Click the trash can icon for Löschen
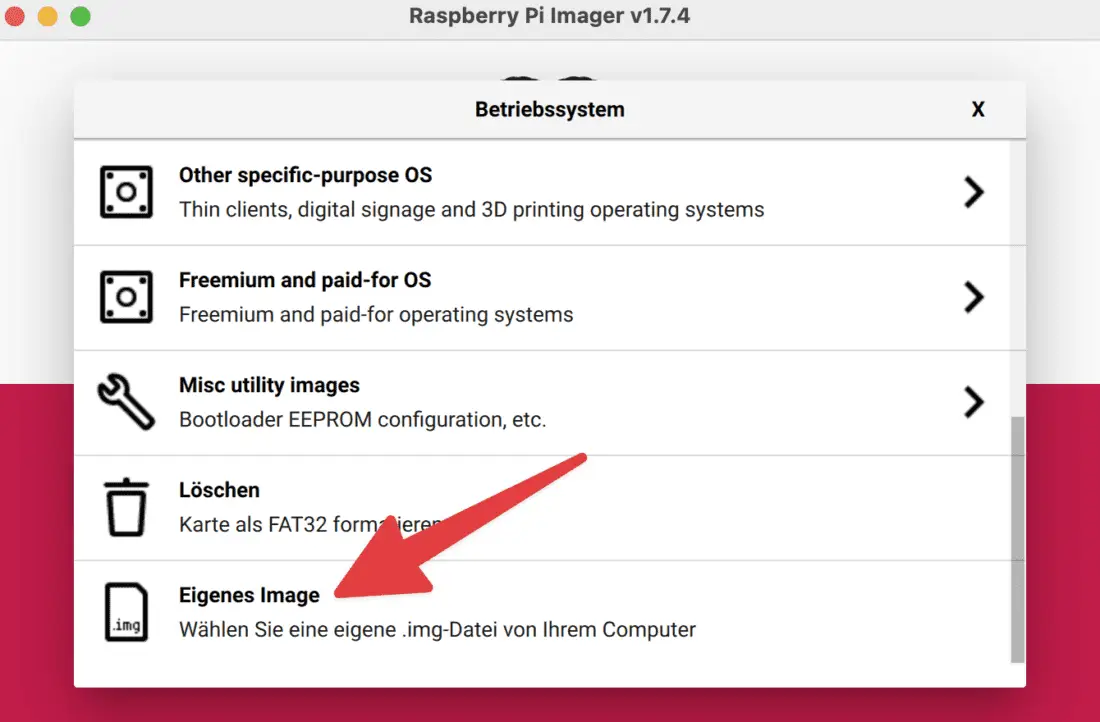Viewport: 1100px width, 722px height. click(x=126, y=507)
